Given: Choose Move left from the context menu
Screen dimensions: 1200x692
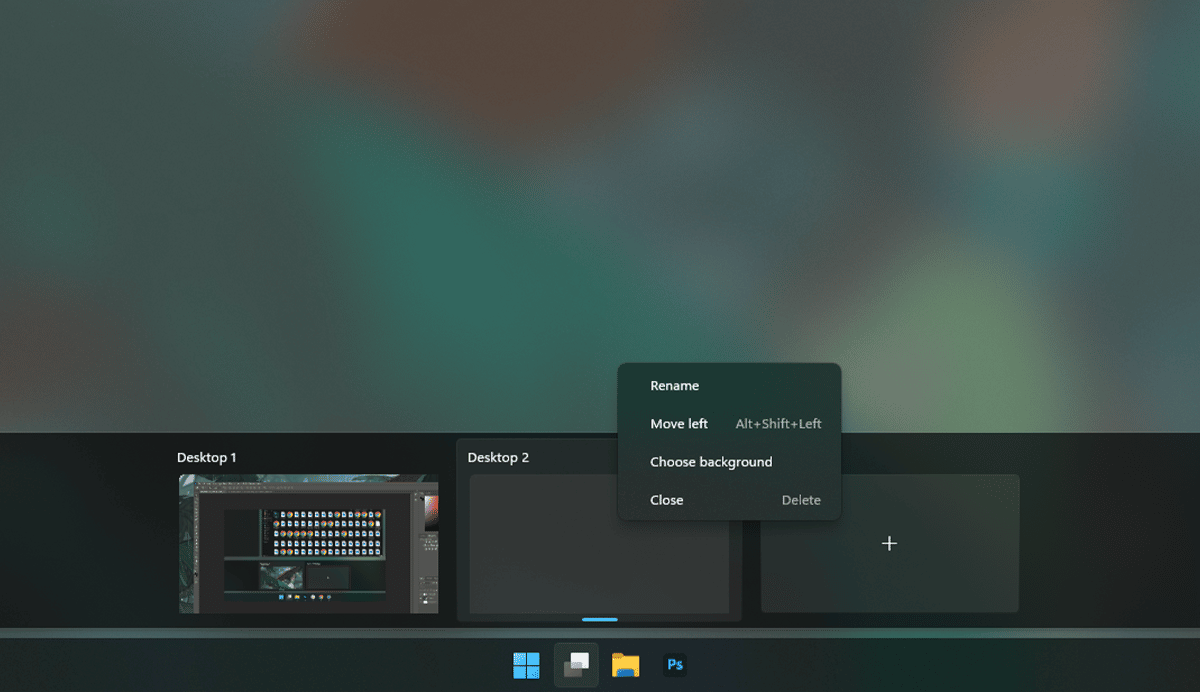Looking at the screenshot, I should click(x=679, y=424).
